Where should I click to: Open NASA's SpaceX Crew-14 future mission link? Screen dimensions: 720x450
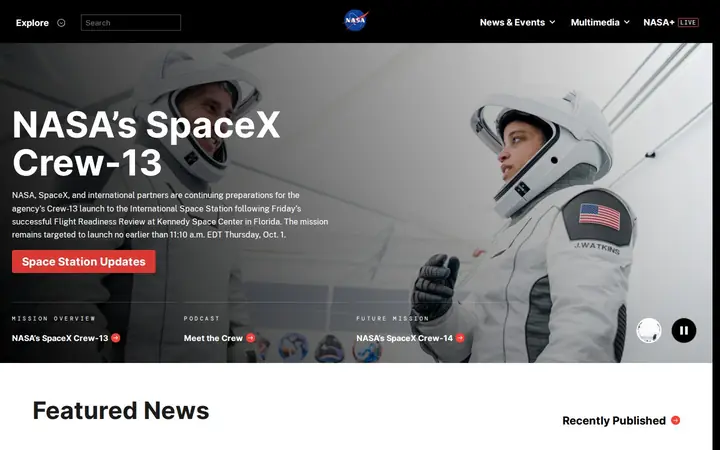(x=405, y=338)
